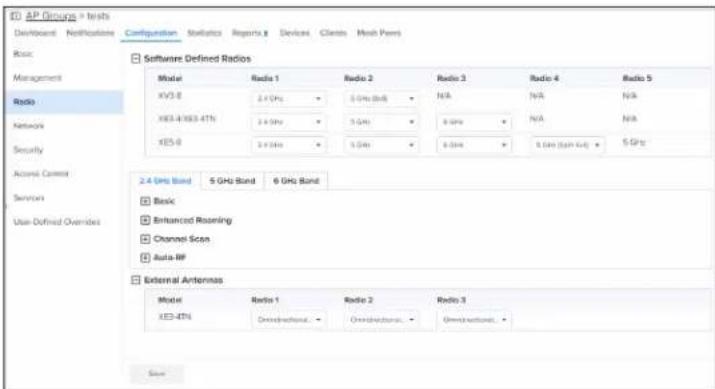Open XE5-8 Radio 4 band dropdown
Viewport: 715px width, 389px height.
click(567, 145)
